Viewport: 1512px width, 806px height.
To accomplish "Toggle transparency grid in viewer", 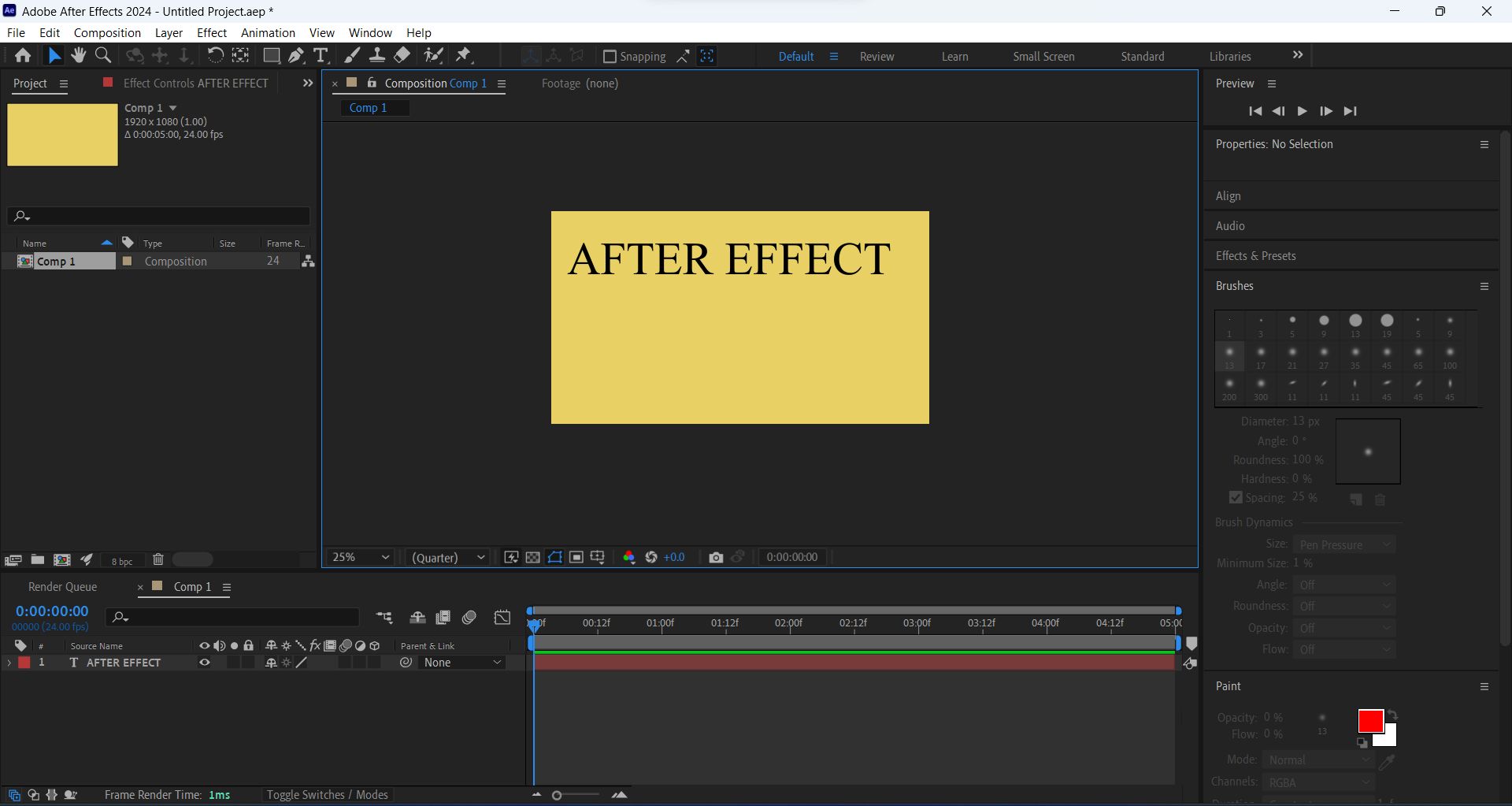I will [533, 557].
